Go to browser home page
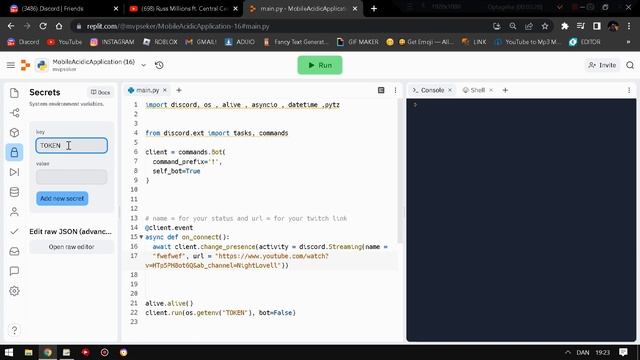Viewport: 640px width, 360px height. pyautogui.click(x=59, y=26)
